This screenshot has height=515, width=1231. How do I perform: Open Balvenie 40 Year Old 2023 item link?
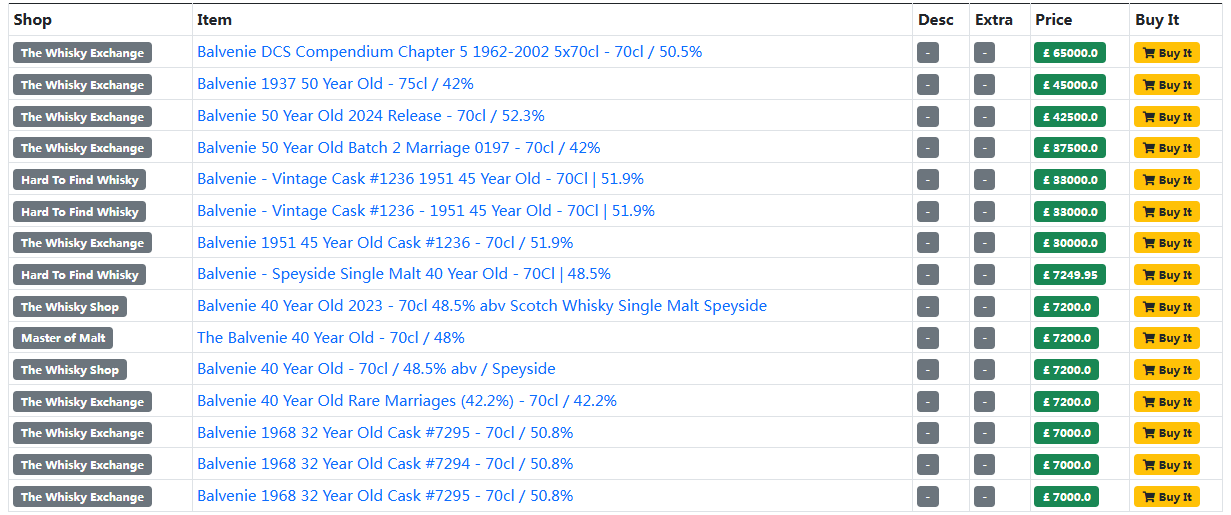coord(481,306)
